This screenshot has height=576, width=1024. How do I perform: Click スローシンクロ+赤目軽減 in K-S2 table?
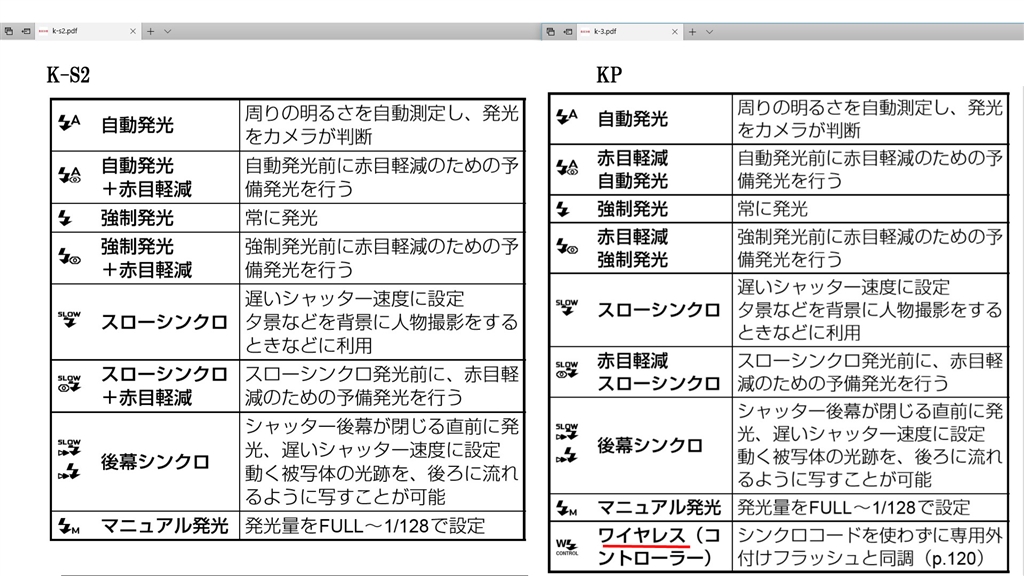[x=164, y=385]
